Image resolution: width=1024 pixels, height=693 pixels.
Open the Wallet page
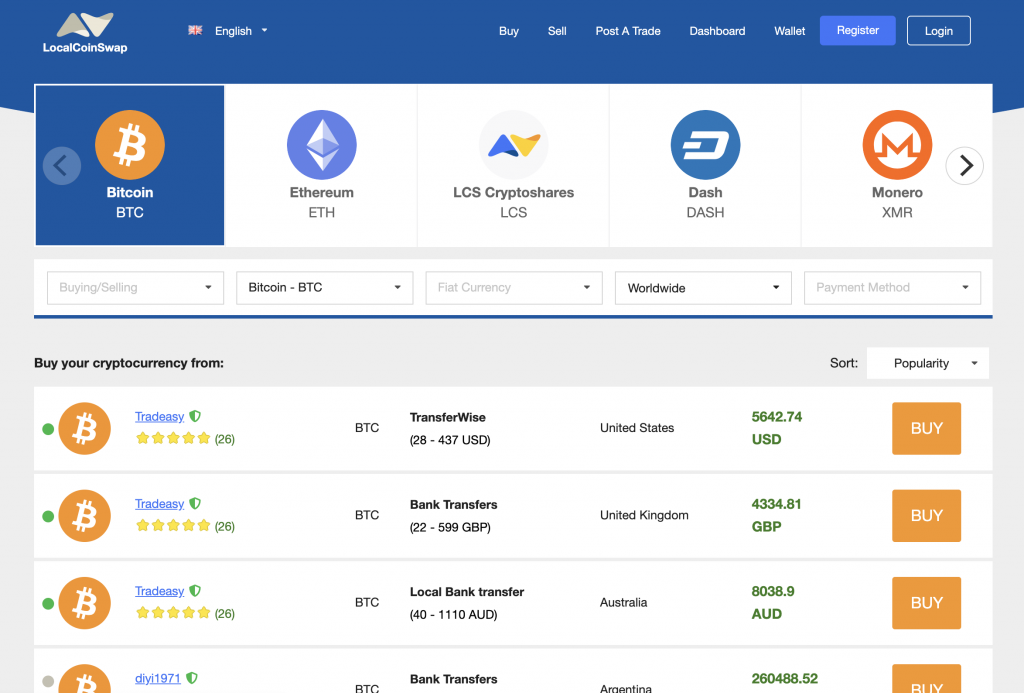[790, 31]
